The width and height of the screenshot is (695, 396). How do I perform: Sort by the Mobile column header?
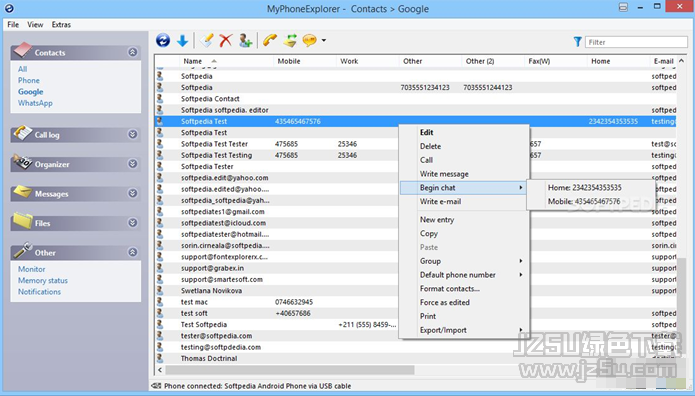305,61
